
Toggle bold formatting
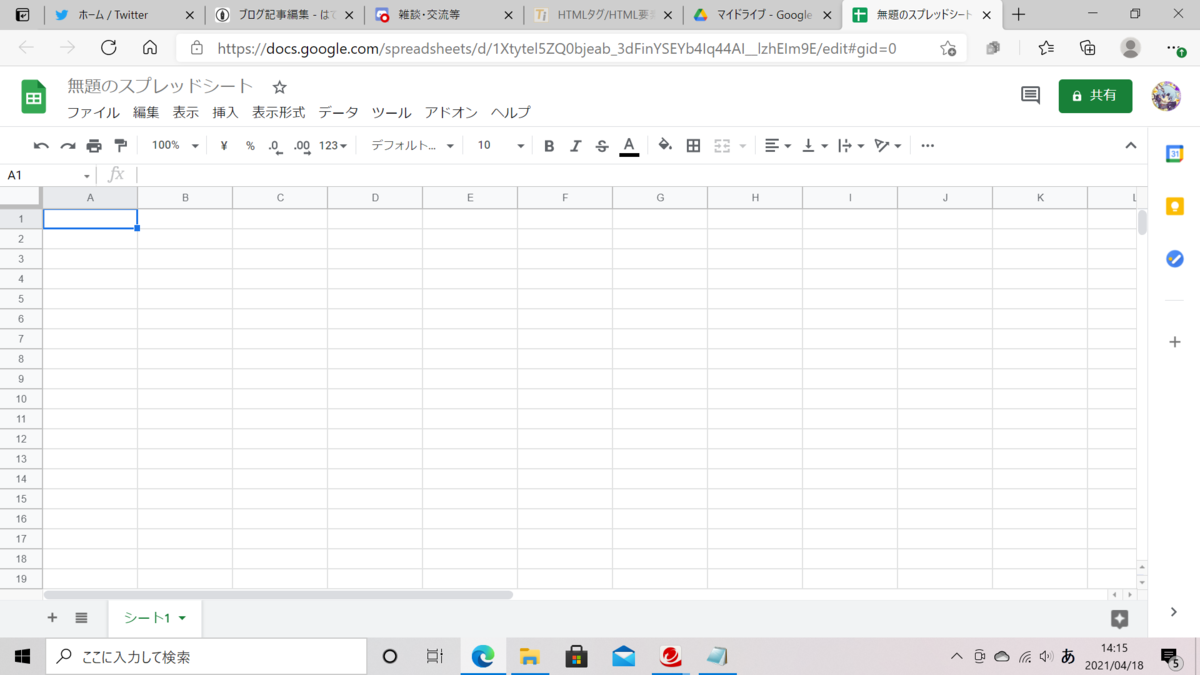coord(549,145)
